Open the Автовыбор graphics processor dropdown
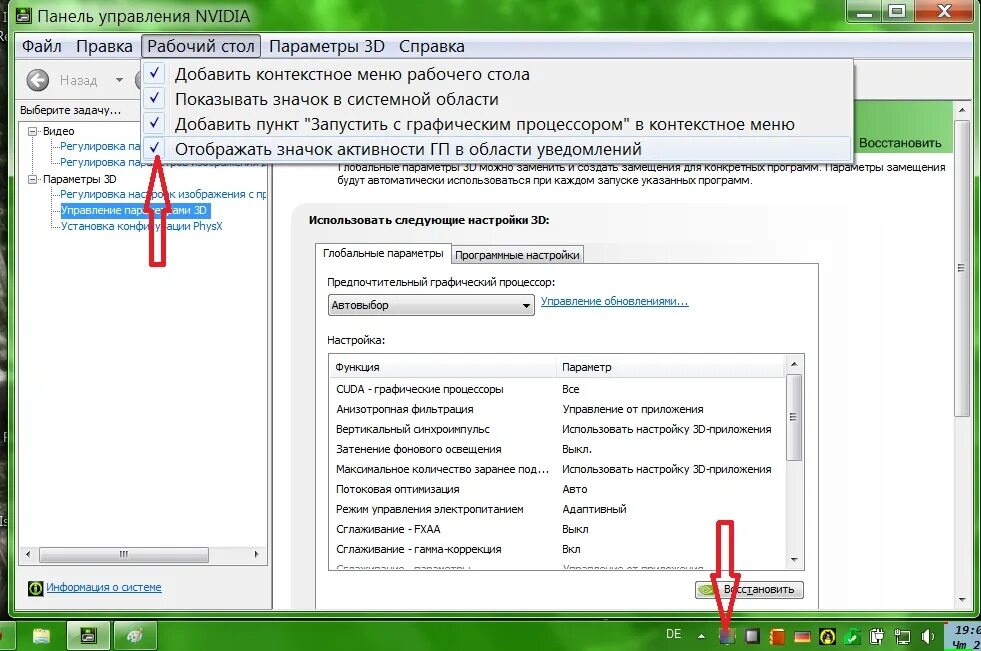The image size is (981, 651). pyautogui.click(x=431, y=305)
